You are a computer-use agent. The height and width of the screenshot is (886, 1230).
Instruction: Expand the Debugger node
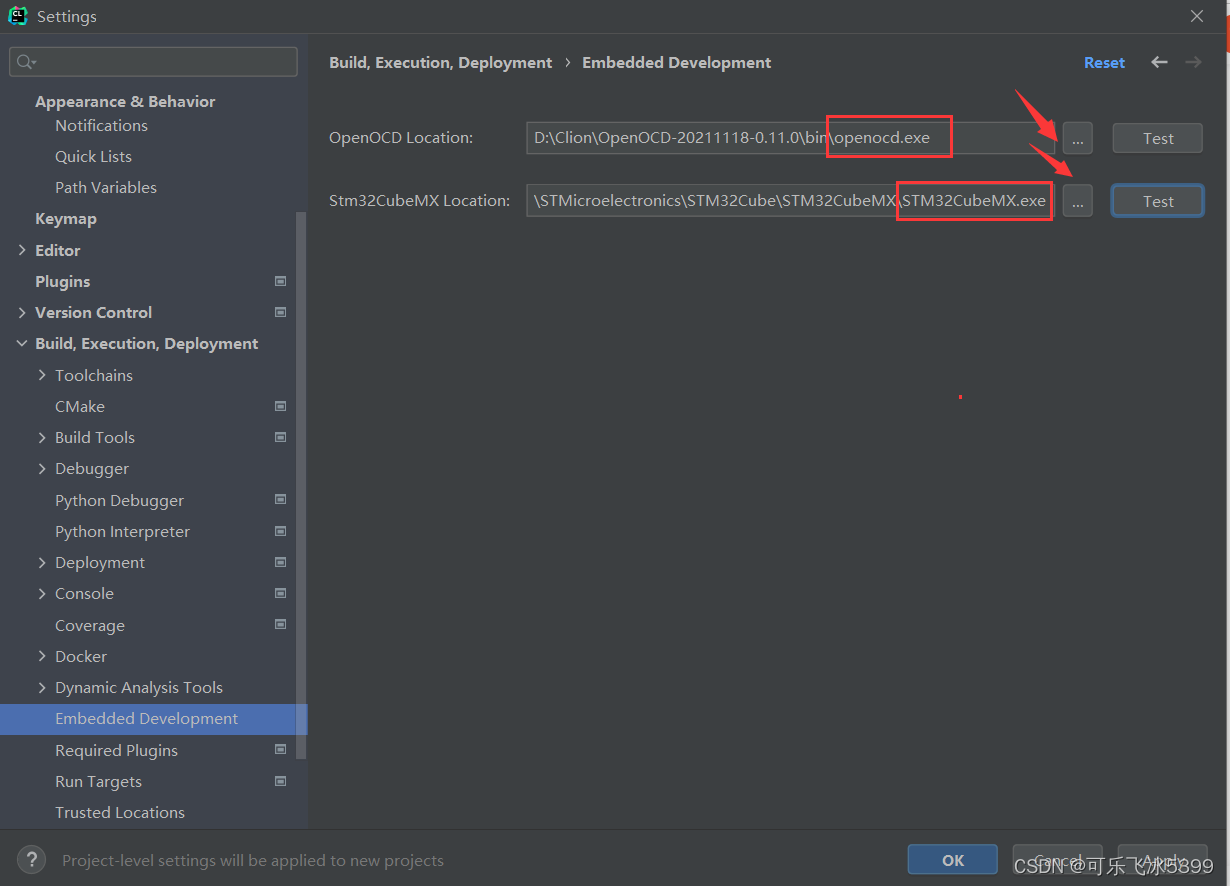(x=42, y=468)
